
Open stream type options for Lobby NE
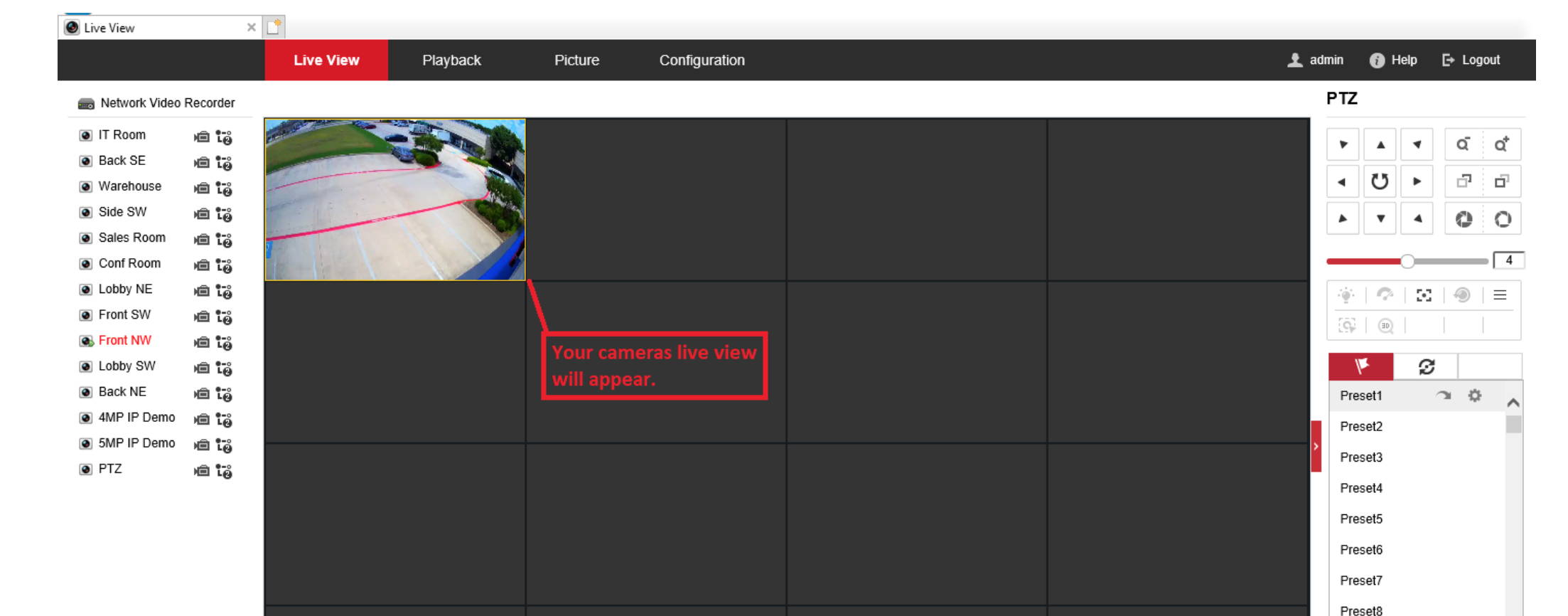(224, 291)
